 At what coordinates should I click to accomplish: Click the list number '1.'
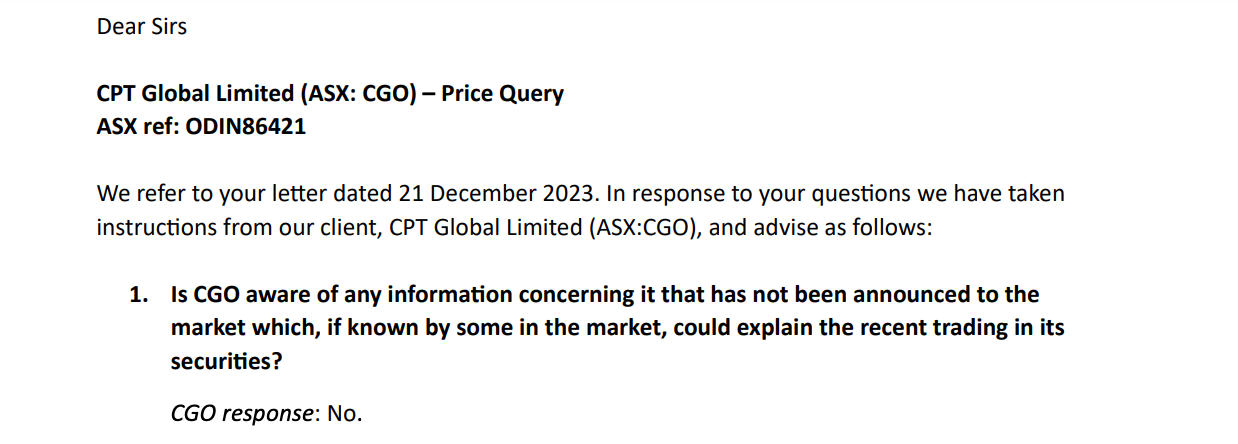(x=140, y=295)
